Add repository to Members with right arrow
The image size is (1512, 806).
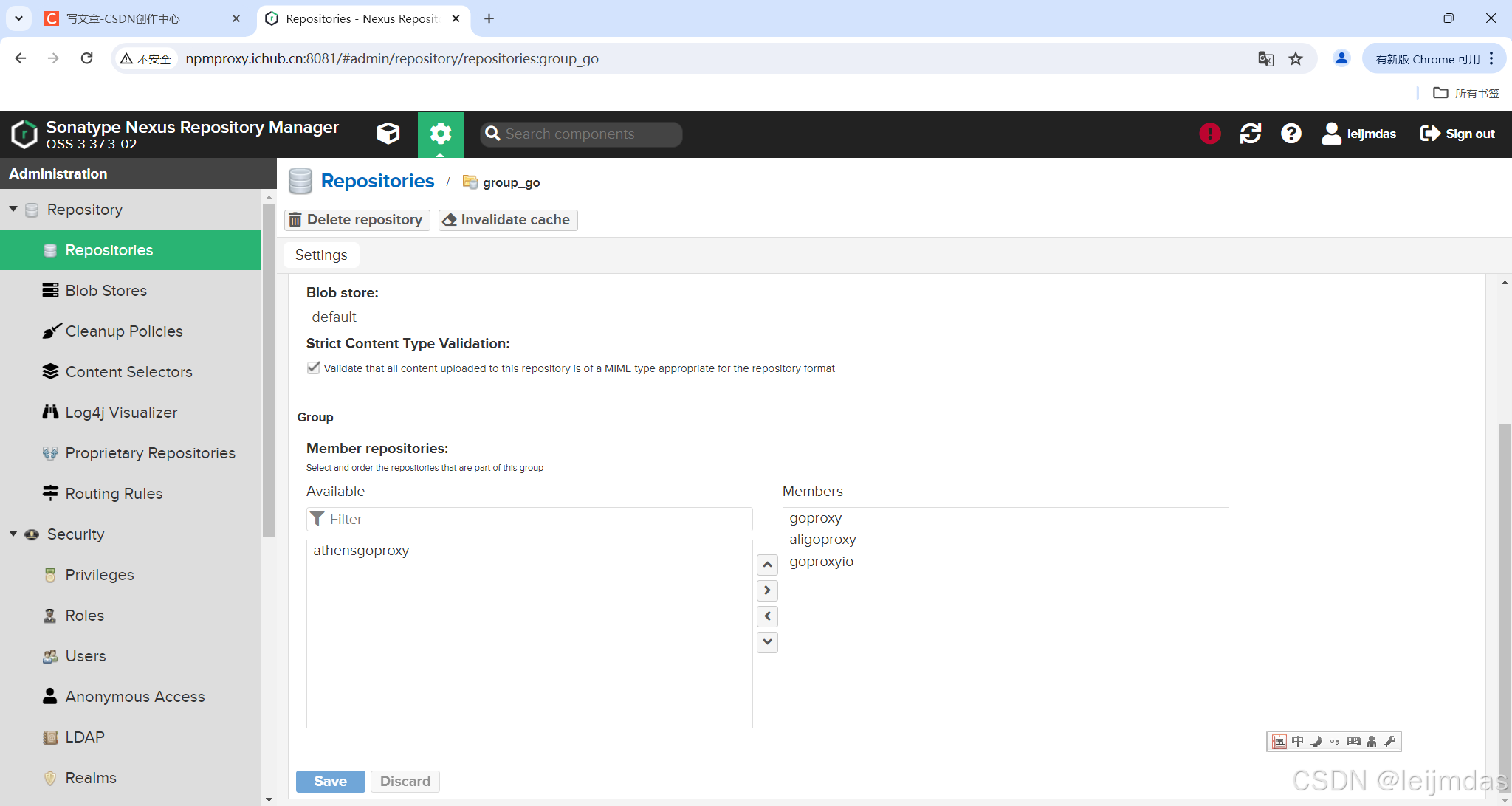[x=767, y=590]
